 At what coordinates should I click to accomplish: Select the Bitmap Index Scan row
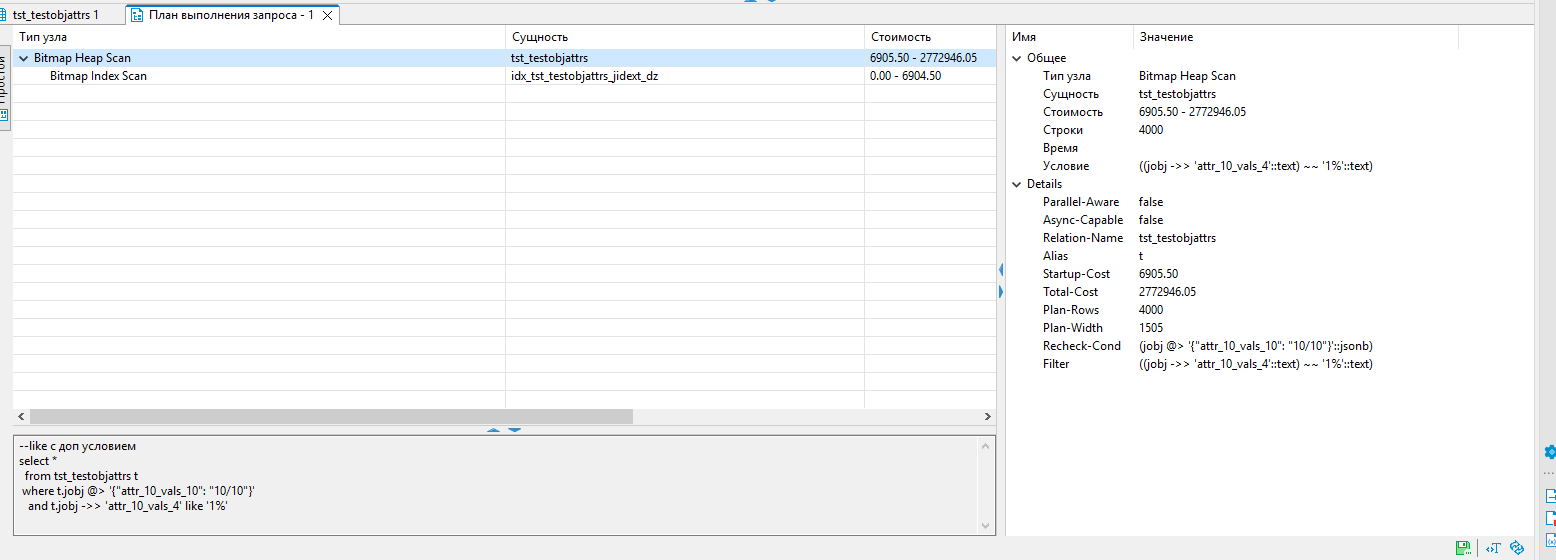pos(98,76)
